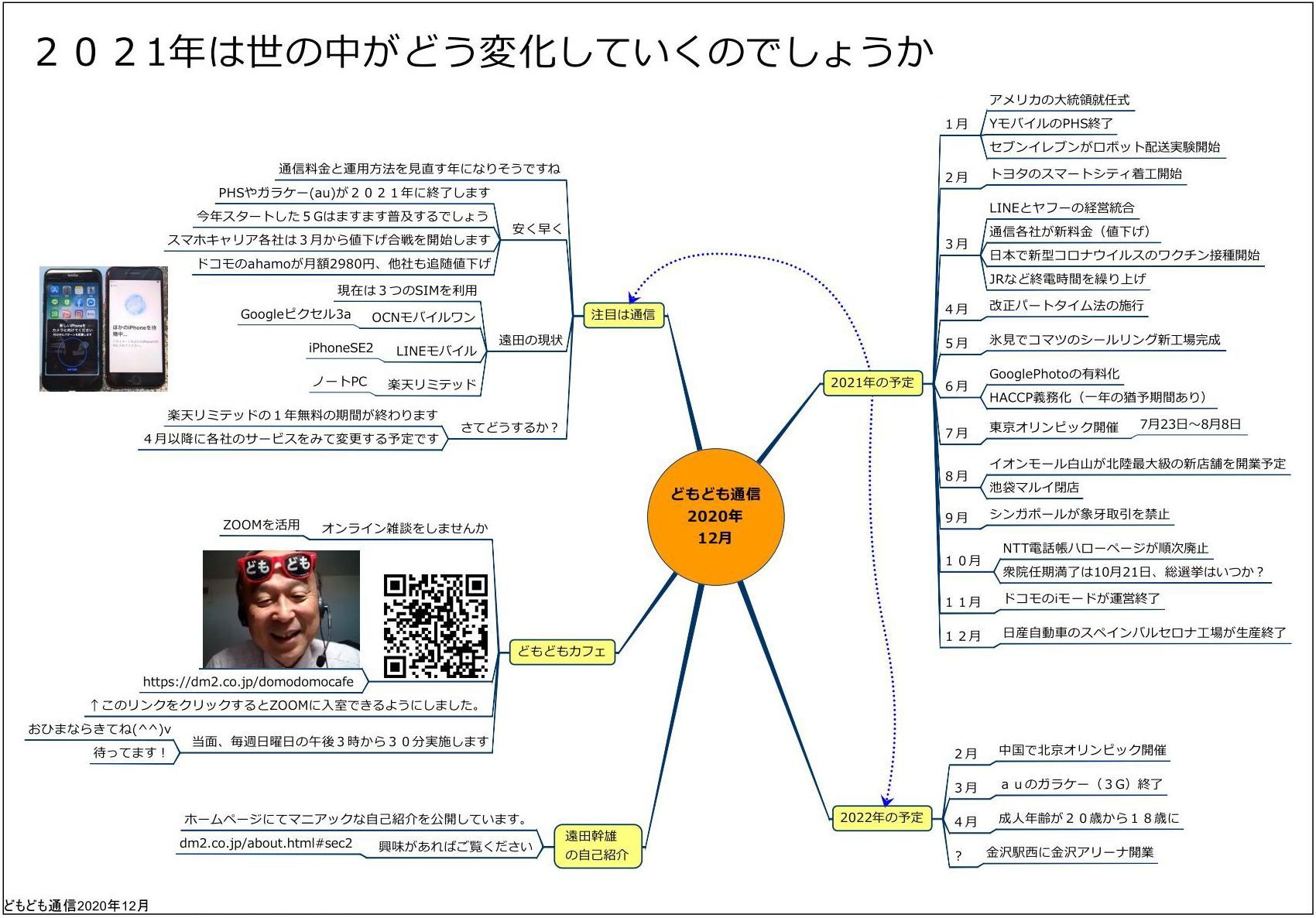This screenshot has width=1316, height=918.
Task: Click text HACCP義務化（一年の猶予期間あり）
Action: (x=1101, y=397)
